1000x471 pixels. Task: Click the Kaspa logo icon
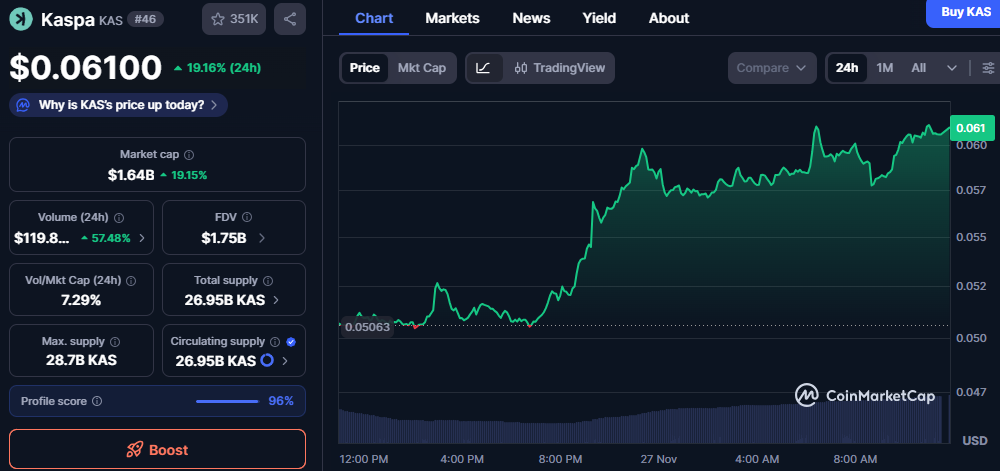[21, 19]
